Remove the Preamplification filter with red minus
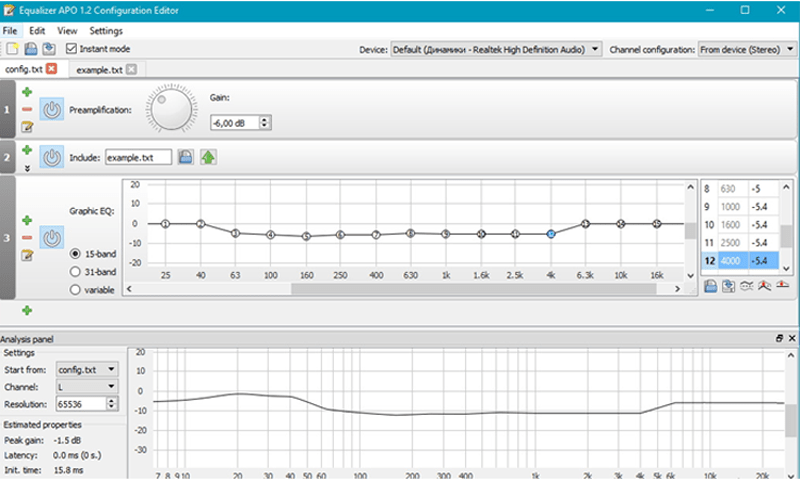 click(x=27, y=109)
